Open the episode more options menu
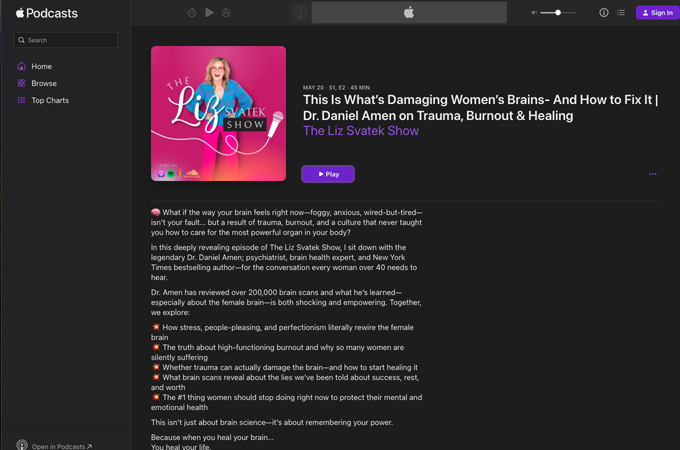The image size is (680, 450). (x=653, y=174)
